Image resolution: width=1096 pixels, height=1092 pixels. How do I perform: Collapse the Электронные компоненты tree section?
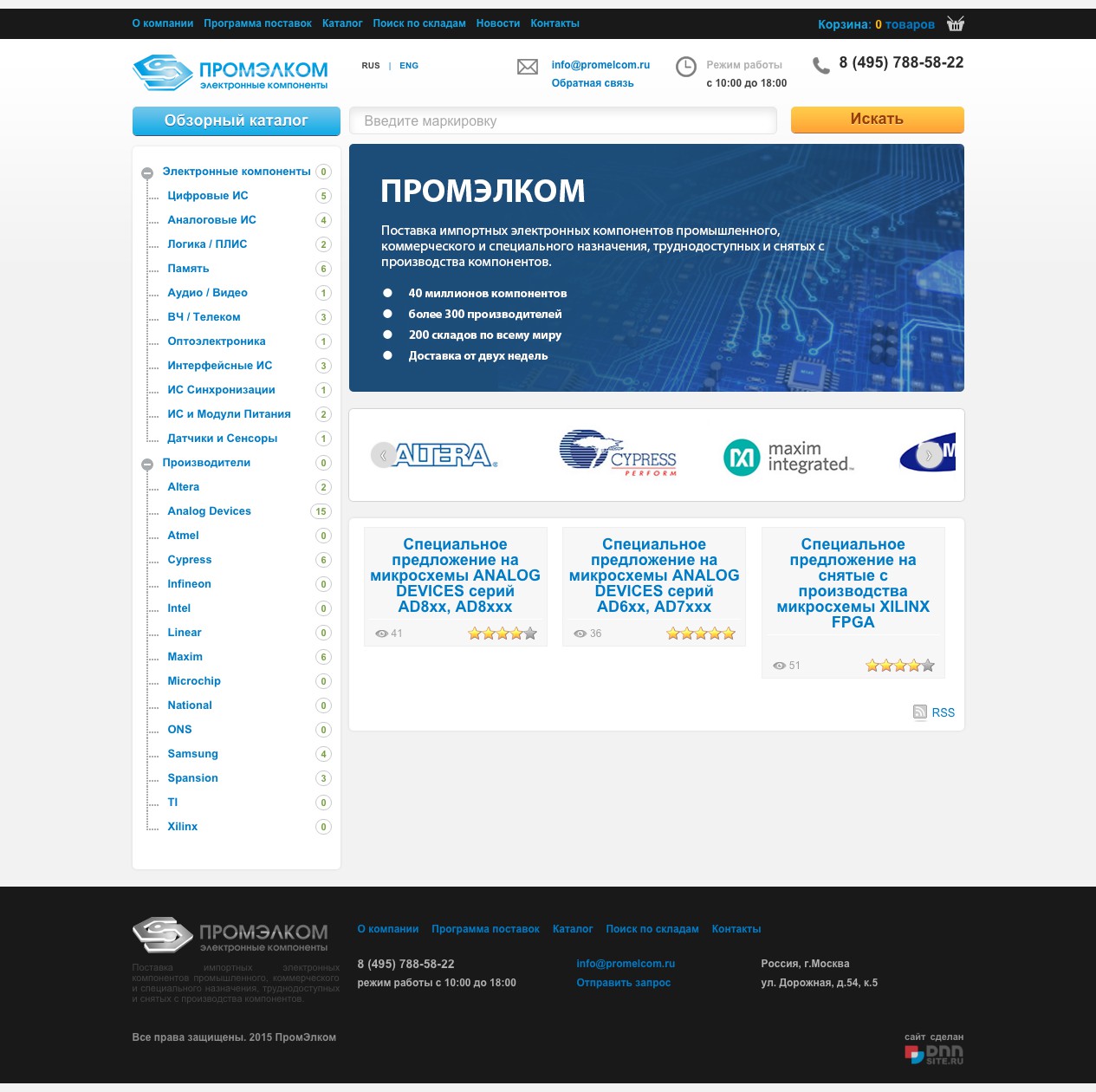pos(147,173)
